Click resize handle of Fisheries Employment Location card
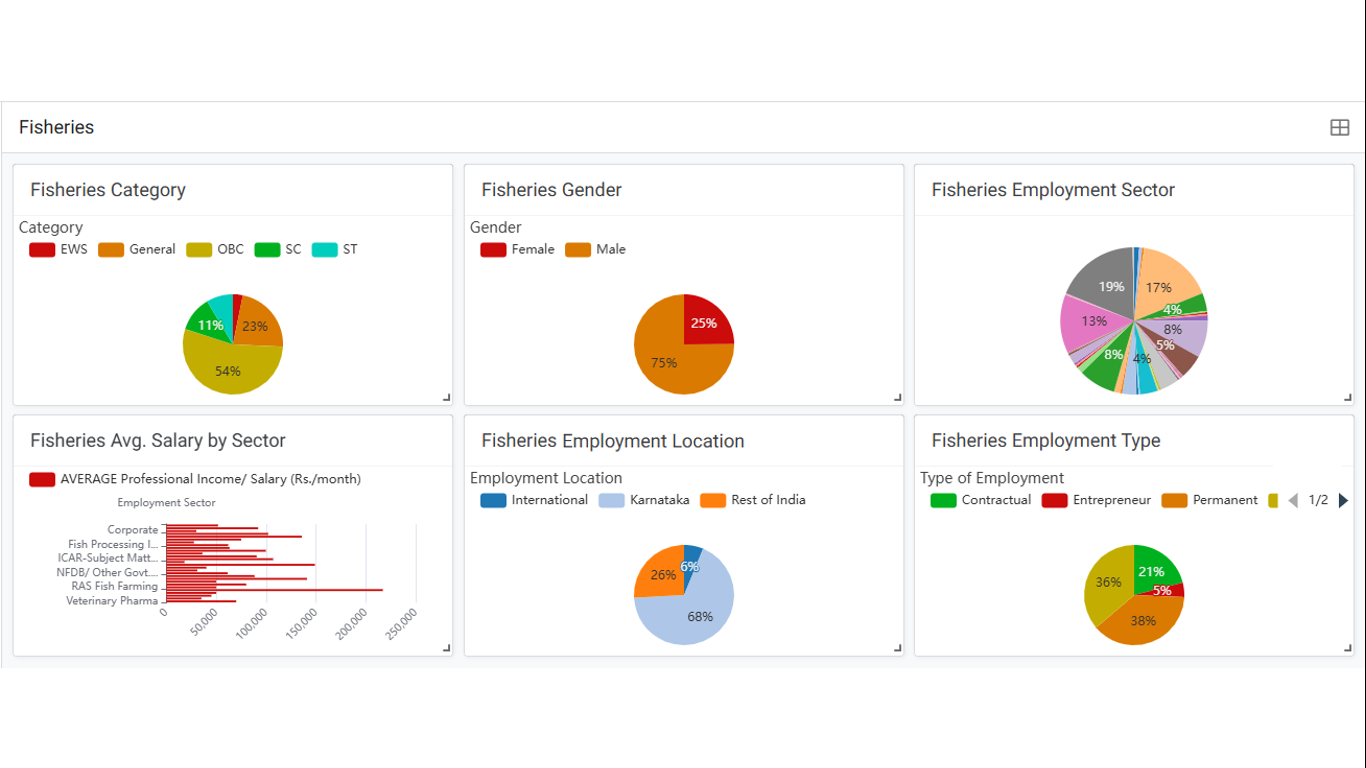This screenshot has width=1366, height=768. tap(897, 649)
